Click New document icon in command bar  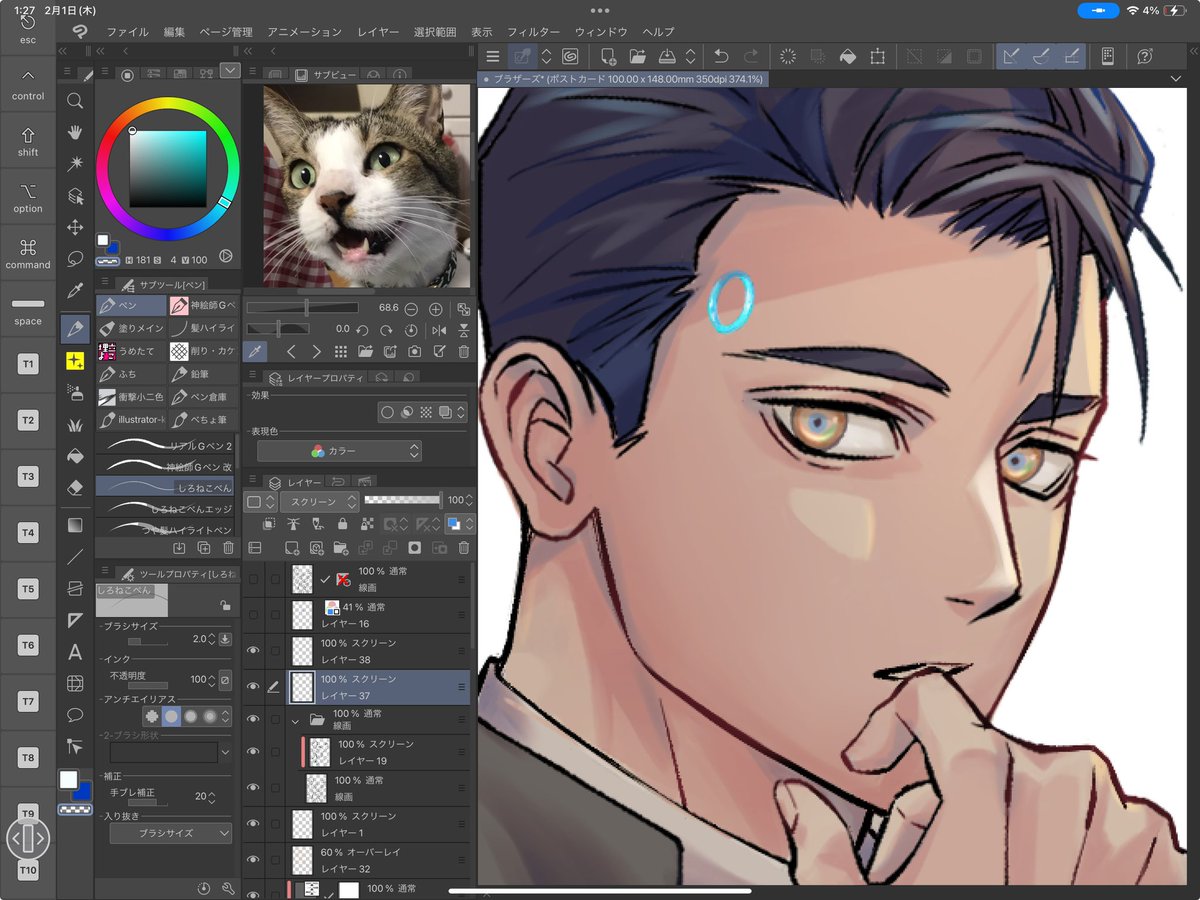pos(607,57)
